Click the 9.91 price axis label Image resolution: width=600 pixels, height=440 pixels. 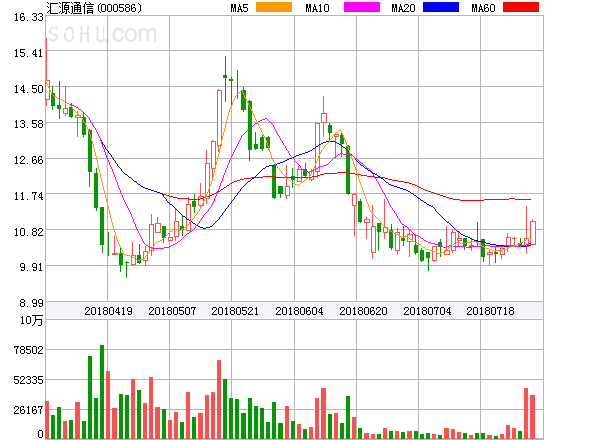[x=31, y=267]
